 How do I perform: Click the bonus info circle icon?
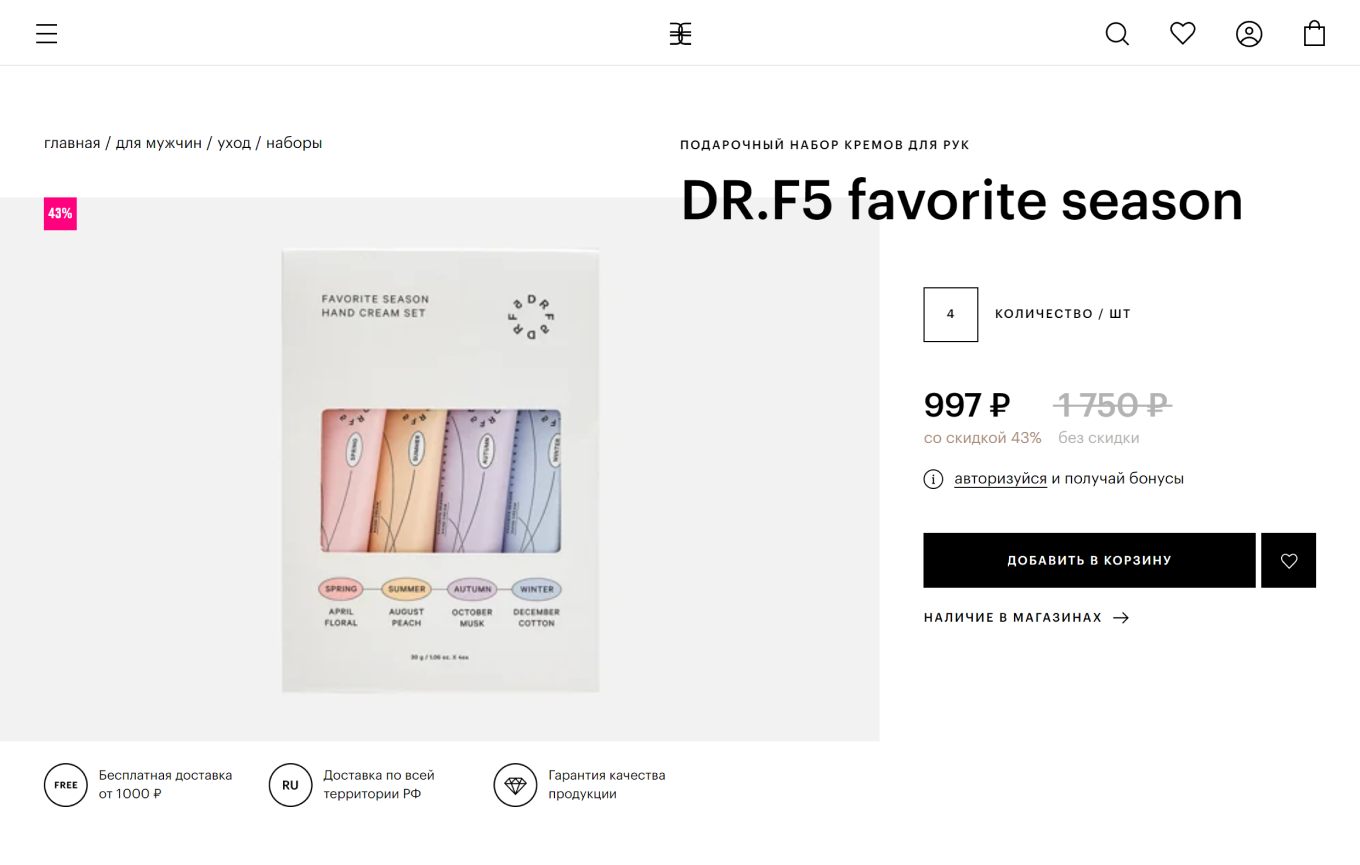(x=933, y=479)
